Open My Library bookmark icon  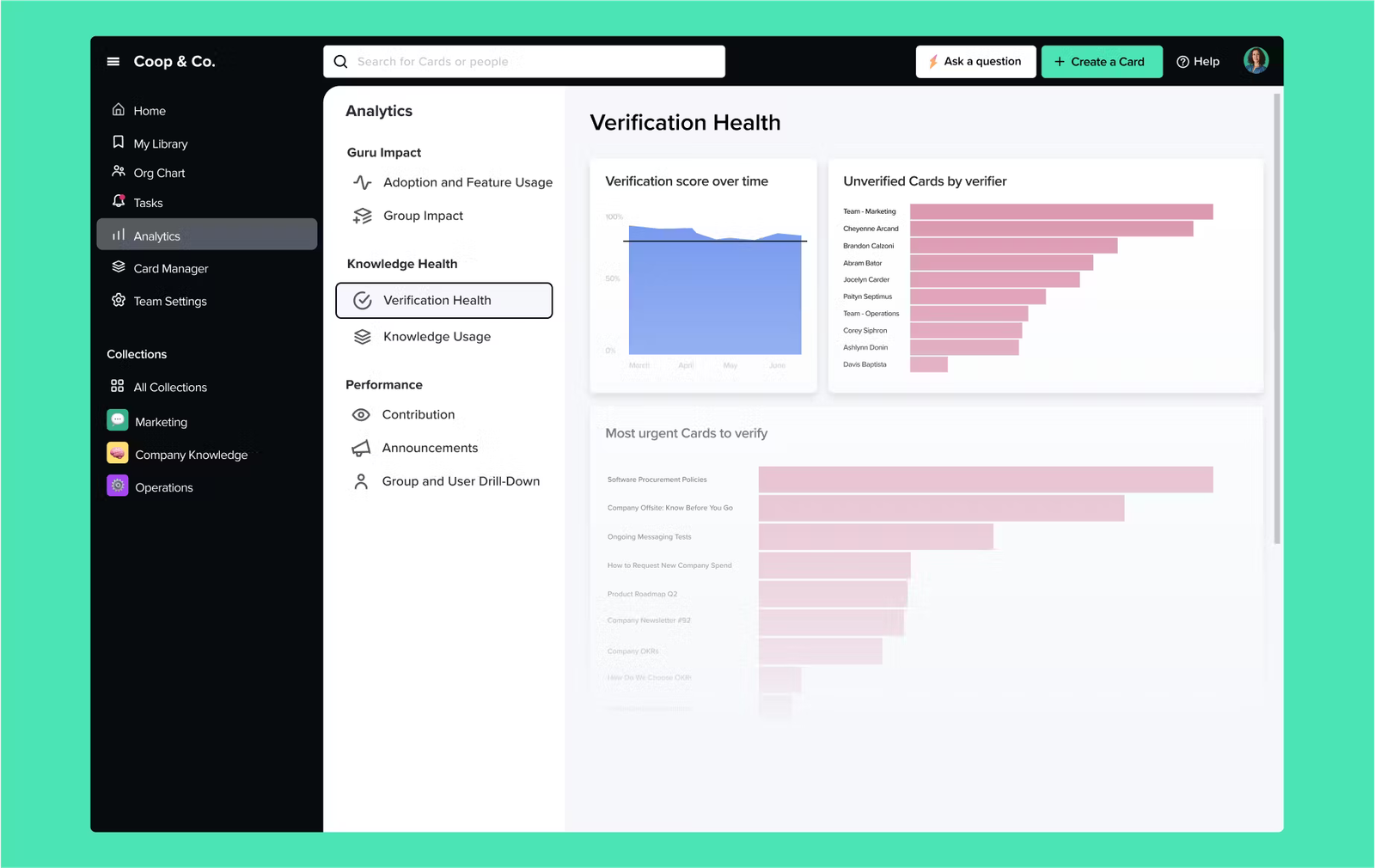[119, 142]
